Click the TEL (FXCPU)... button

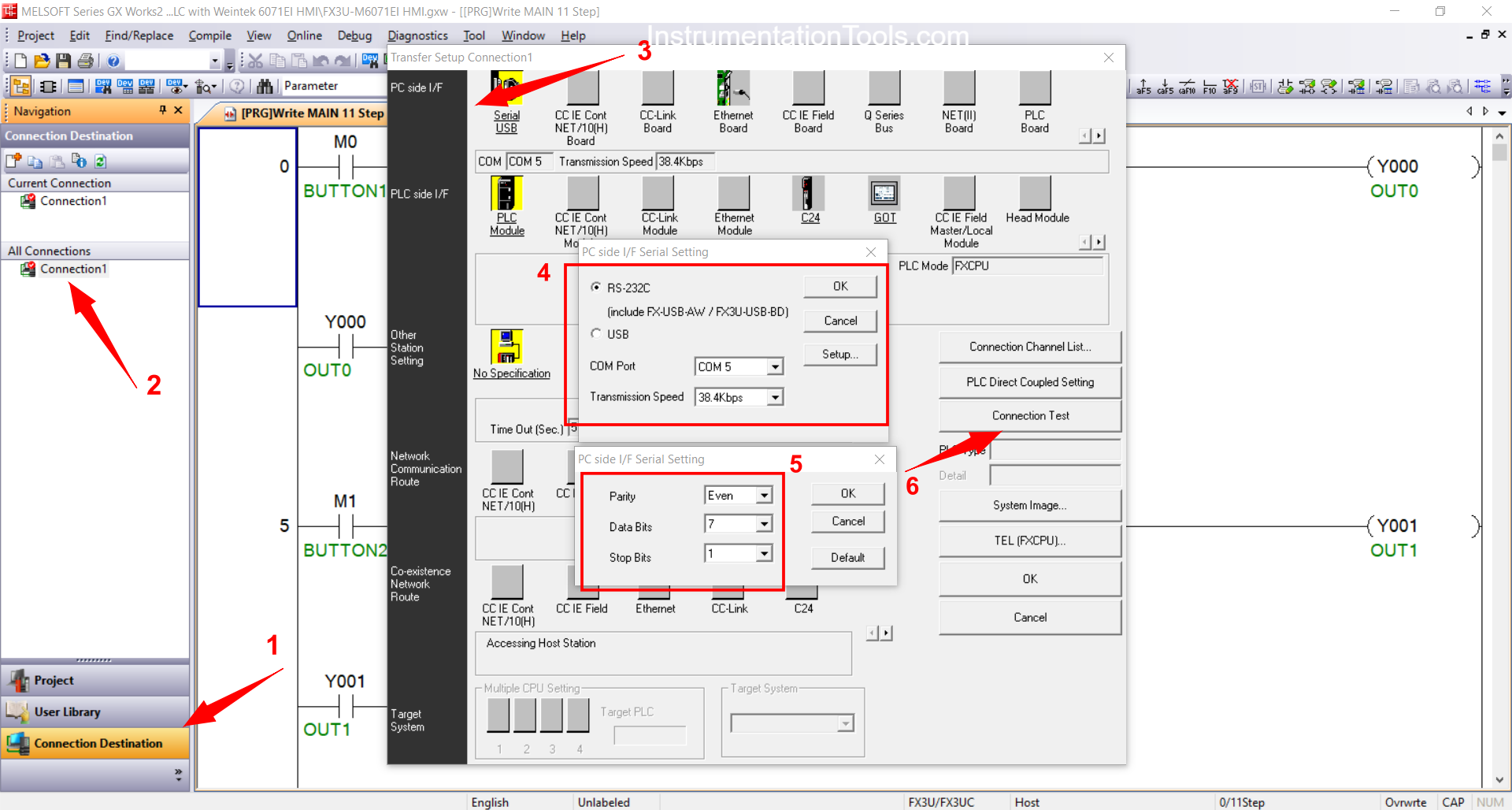point(1030,541)
